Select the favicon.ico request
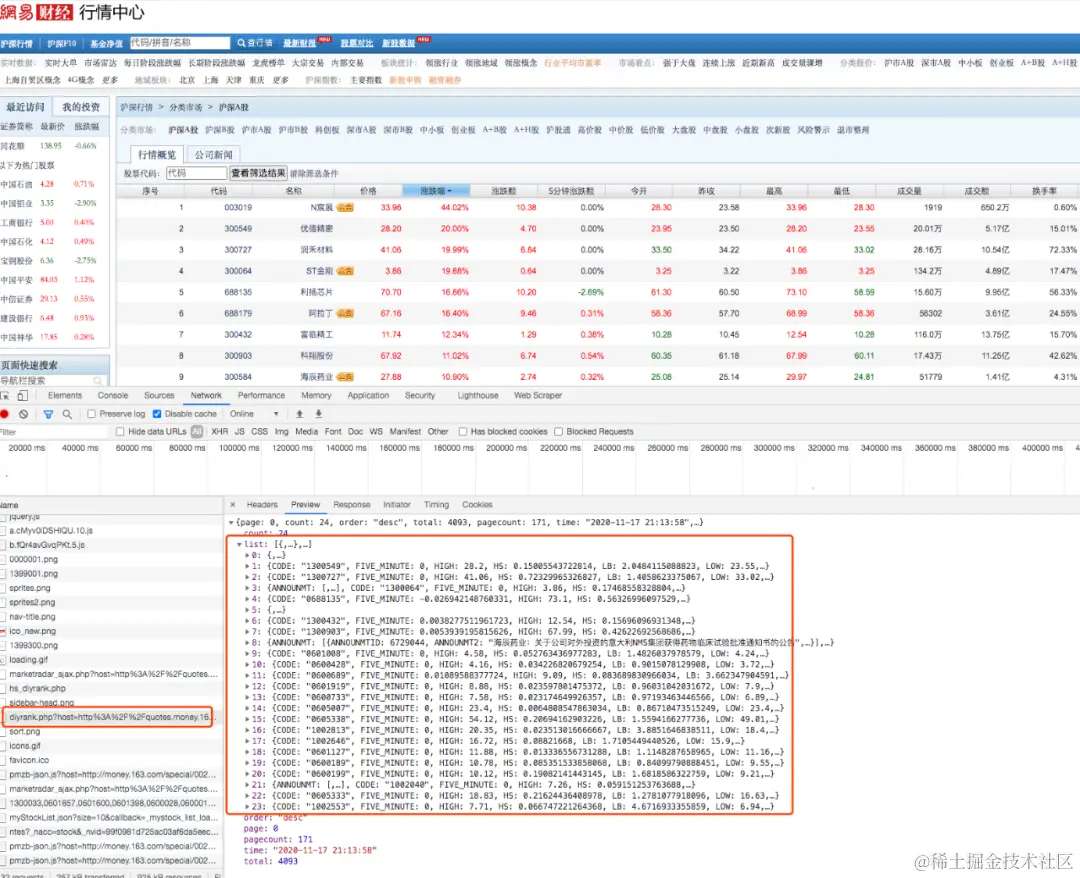Viewport: 1080px width, 878px height. (x=112, y=760)
